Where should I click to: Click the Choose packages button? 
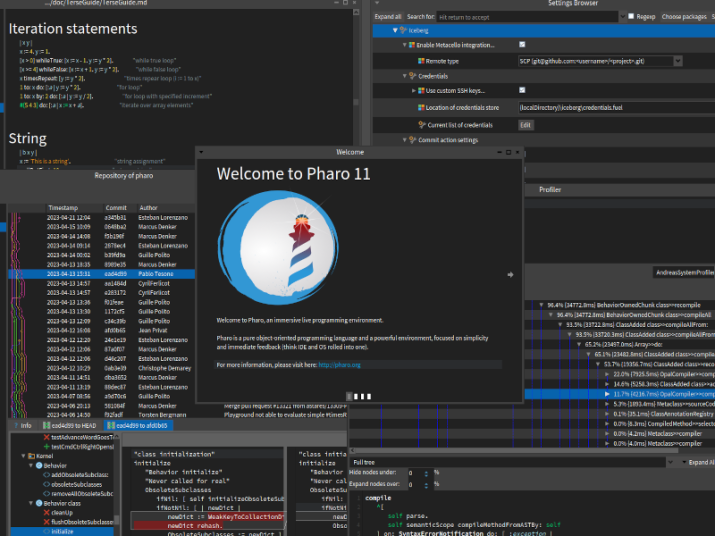684,16
